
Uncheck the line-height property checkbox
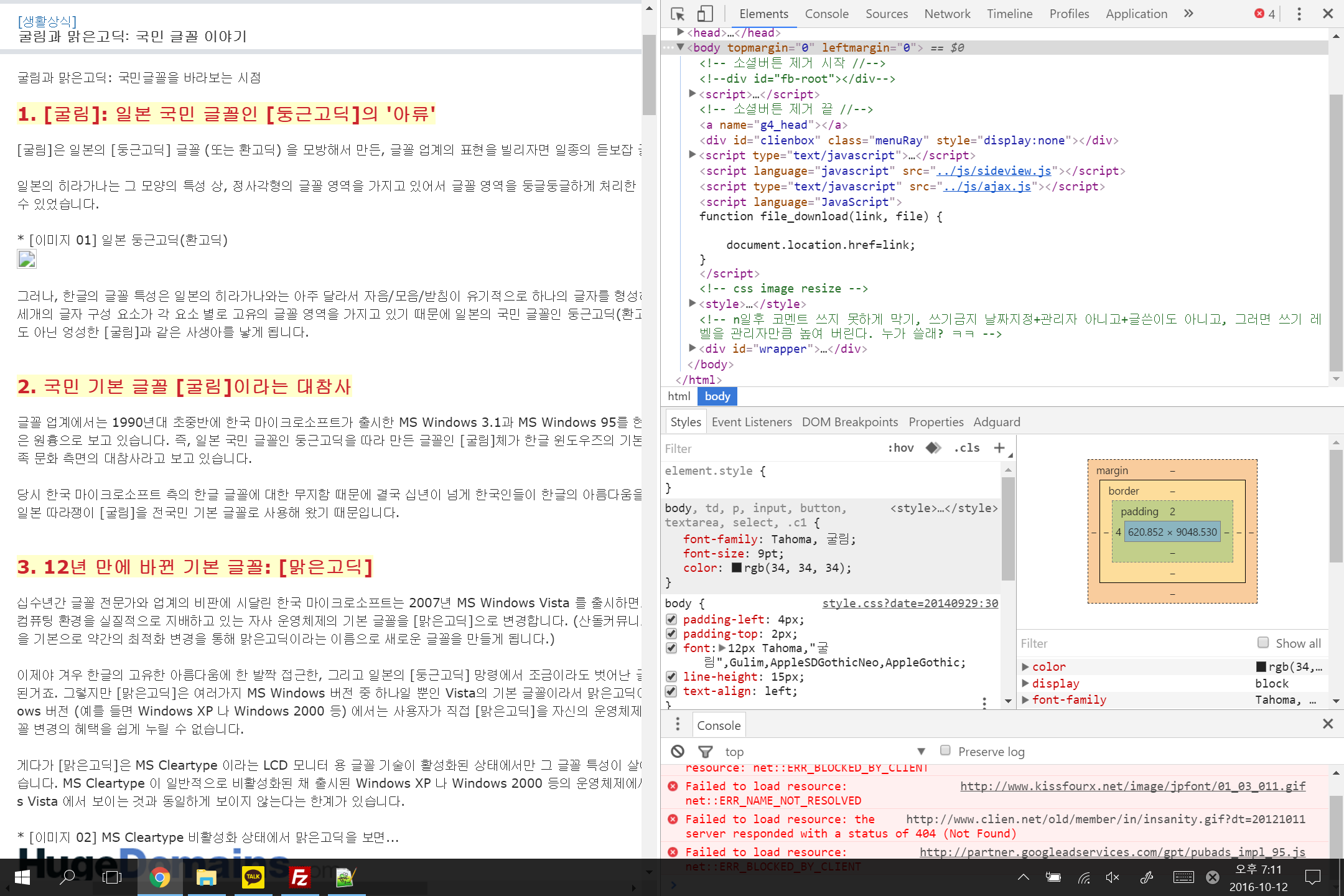[x=671, y=677]
